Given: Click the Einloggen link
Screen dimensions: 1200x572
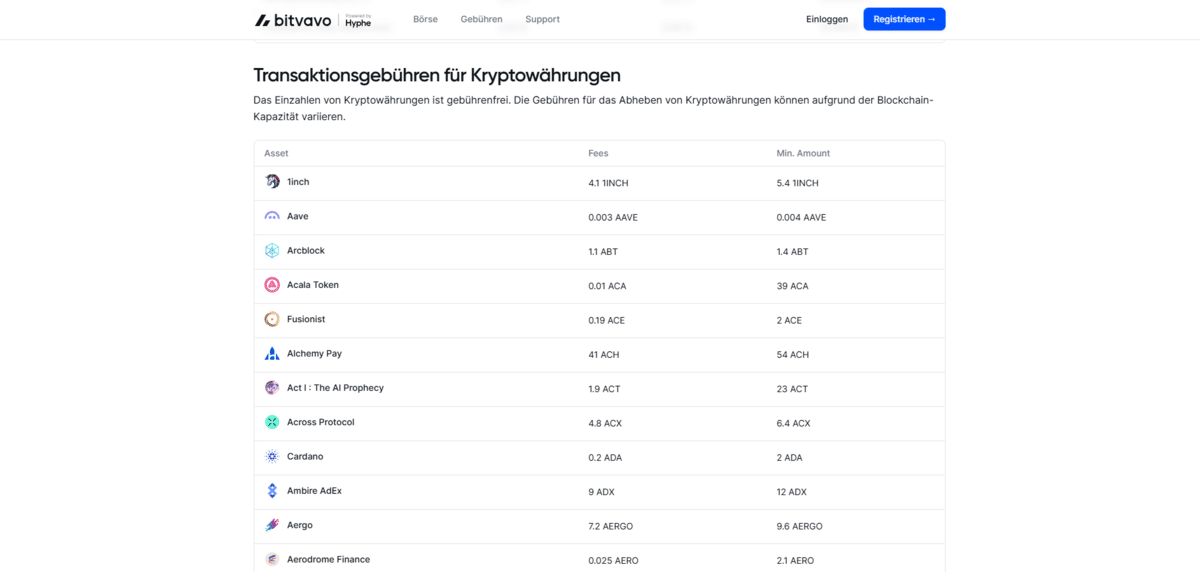Looking at the screenshot, I should coord(827,19).
